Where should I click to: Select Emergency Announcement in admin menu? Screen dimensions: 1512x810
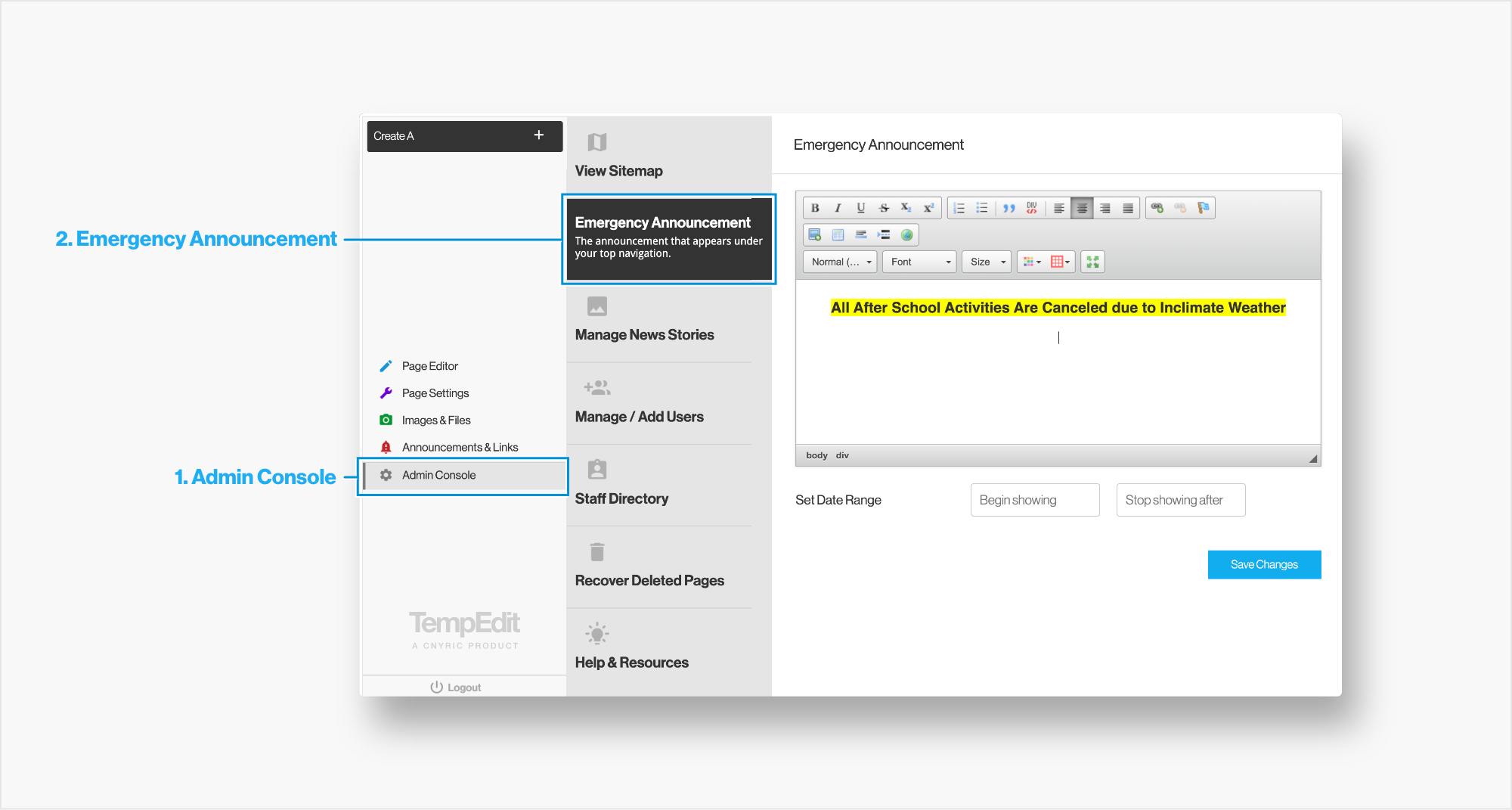point(669,239)
